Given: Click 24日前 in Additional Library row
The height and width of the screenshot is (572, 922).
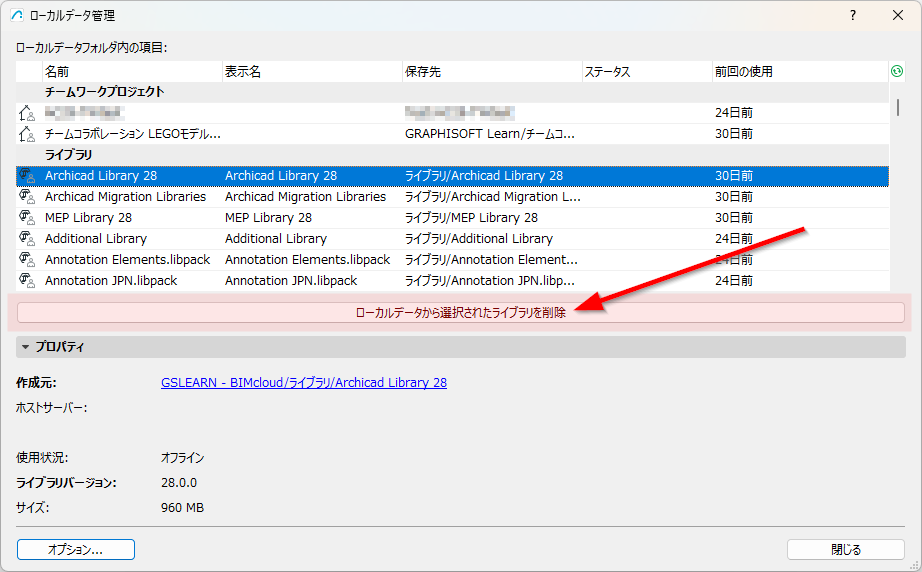Looking at the screenshot, I should point(734,238).
